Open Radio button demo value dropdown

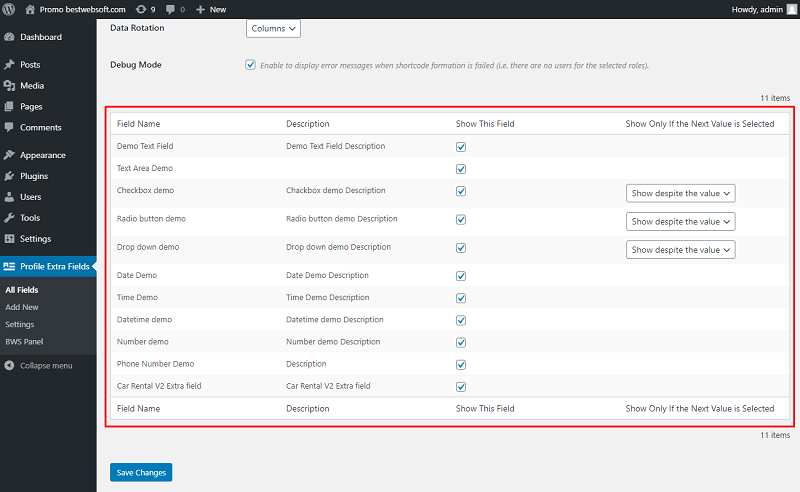point(681,222)
